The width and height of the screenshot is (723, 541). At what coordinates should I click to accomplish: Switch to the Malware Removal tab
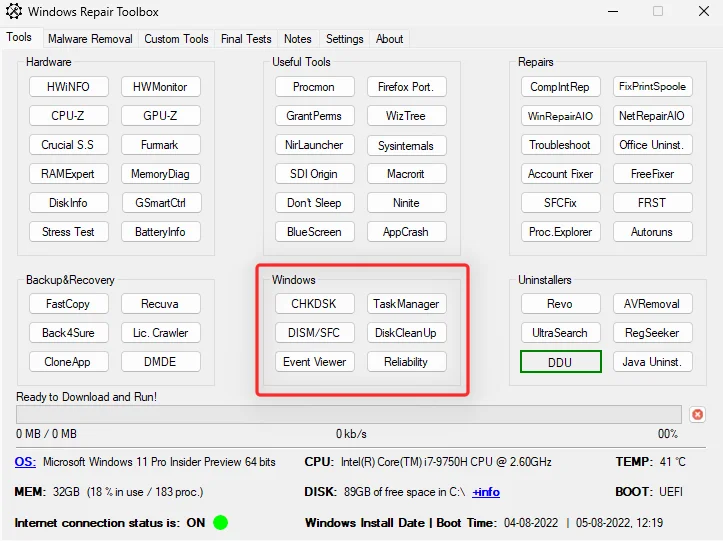coord(90,39)
